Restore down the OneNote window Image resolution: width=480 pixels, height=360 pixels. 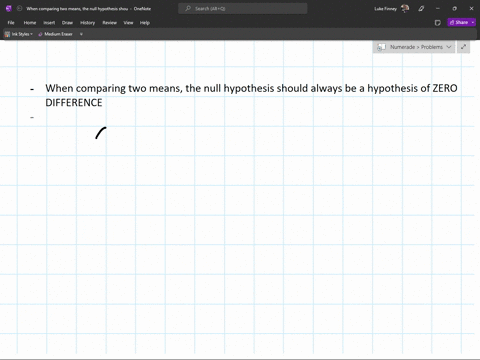coord(454,9)
